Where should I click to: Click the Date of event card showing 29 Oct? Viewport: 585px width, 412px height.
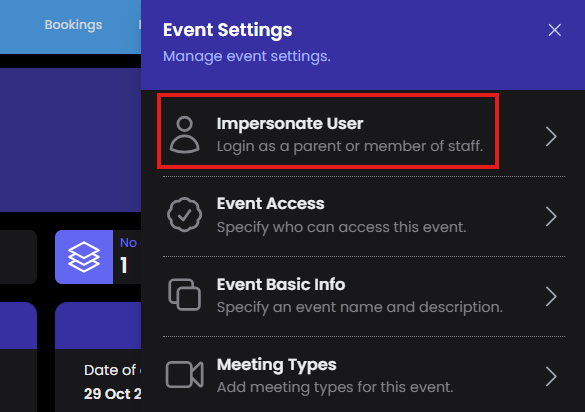click(x=98, y=357)
